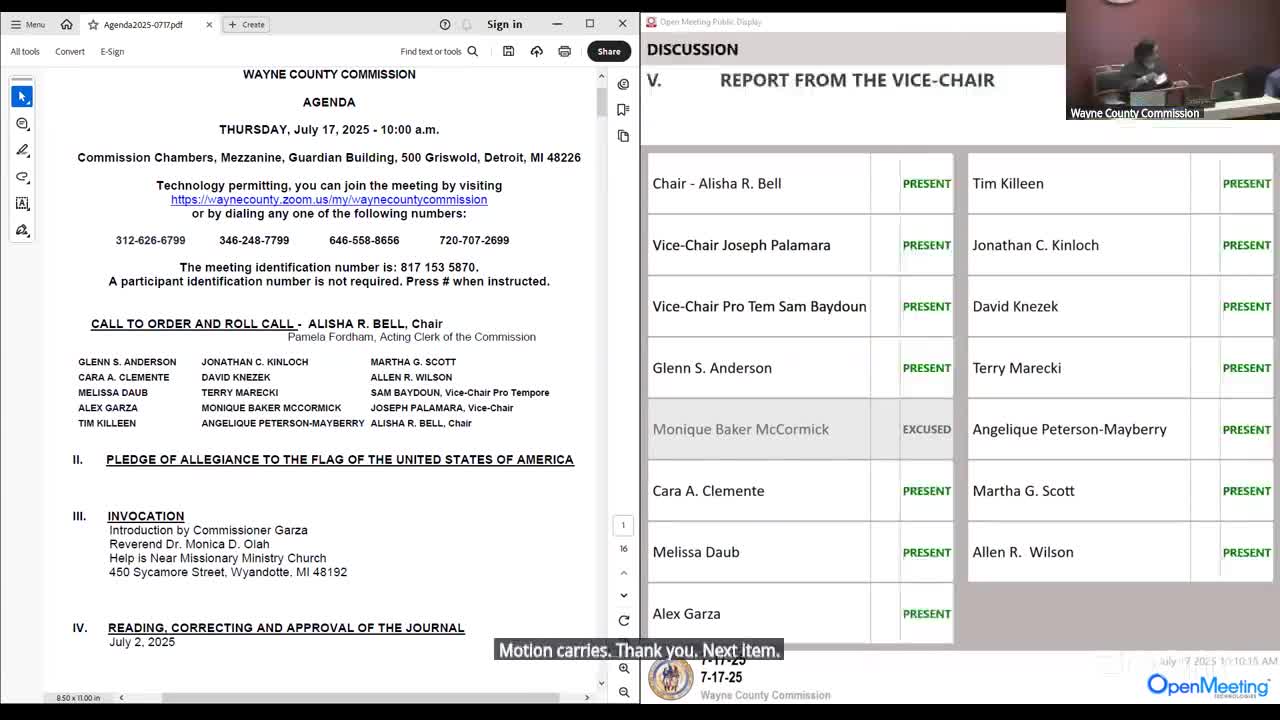The height and width of the screenshot is (720, 1280).
Task: Print the document using the printer icon
Action: coord(565,51)
